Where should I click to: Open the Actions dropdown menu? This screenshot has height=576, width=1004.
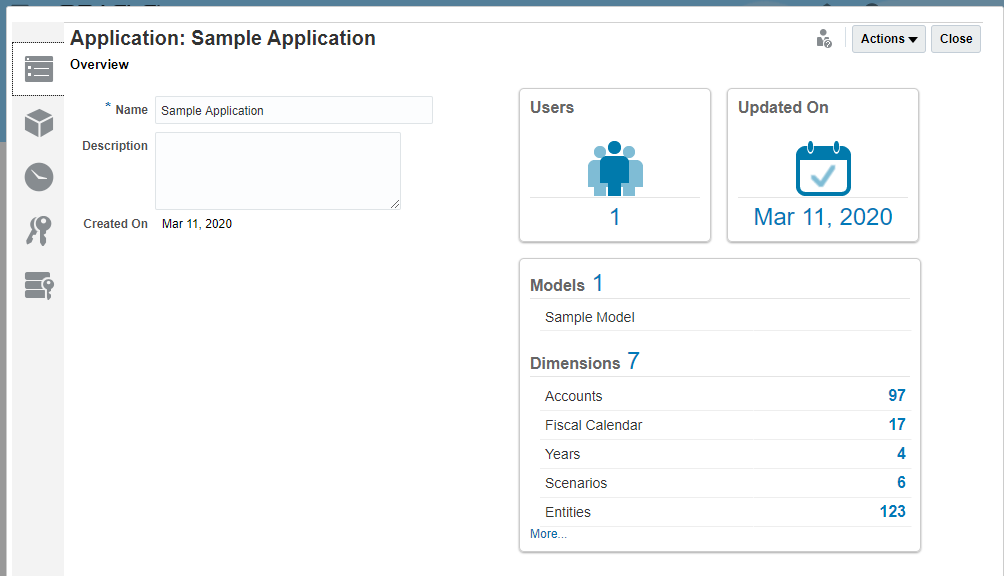tap(888, 39)
